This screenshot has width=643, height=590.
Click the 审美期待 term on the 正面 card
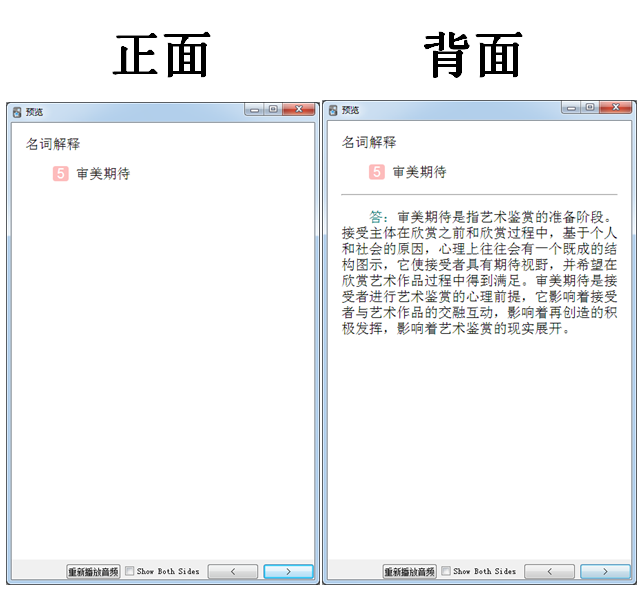click(103, 173)
